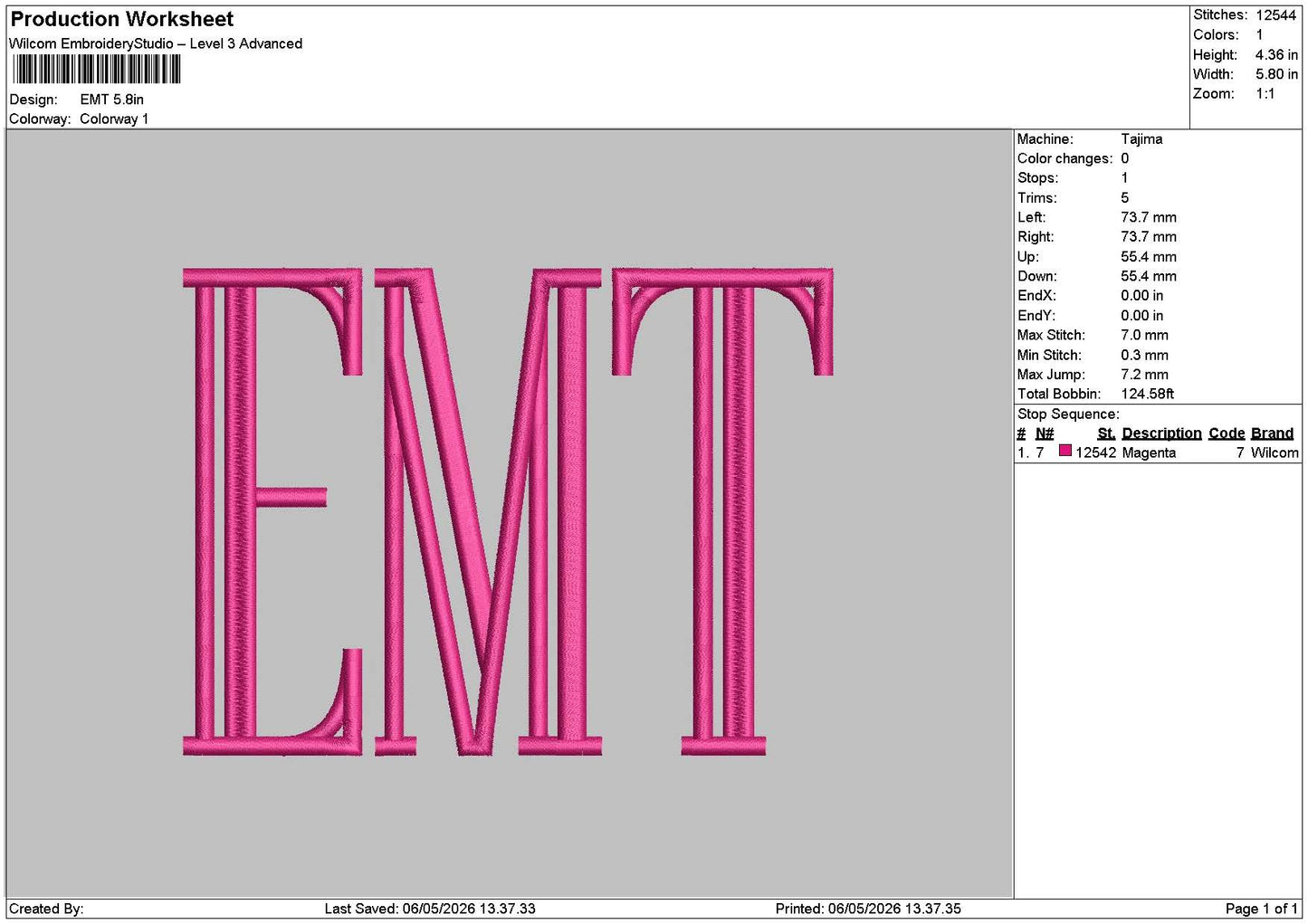Click the 'Created By:' footer label
The image size is (1308, 924).
pyautogui.click(x=46, y=909)
